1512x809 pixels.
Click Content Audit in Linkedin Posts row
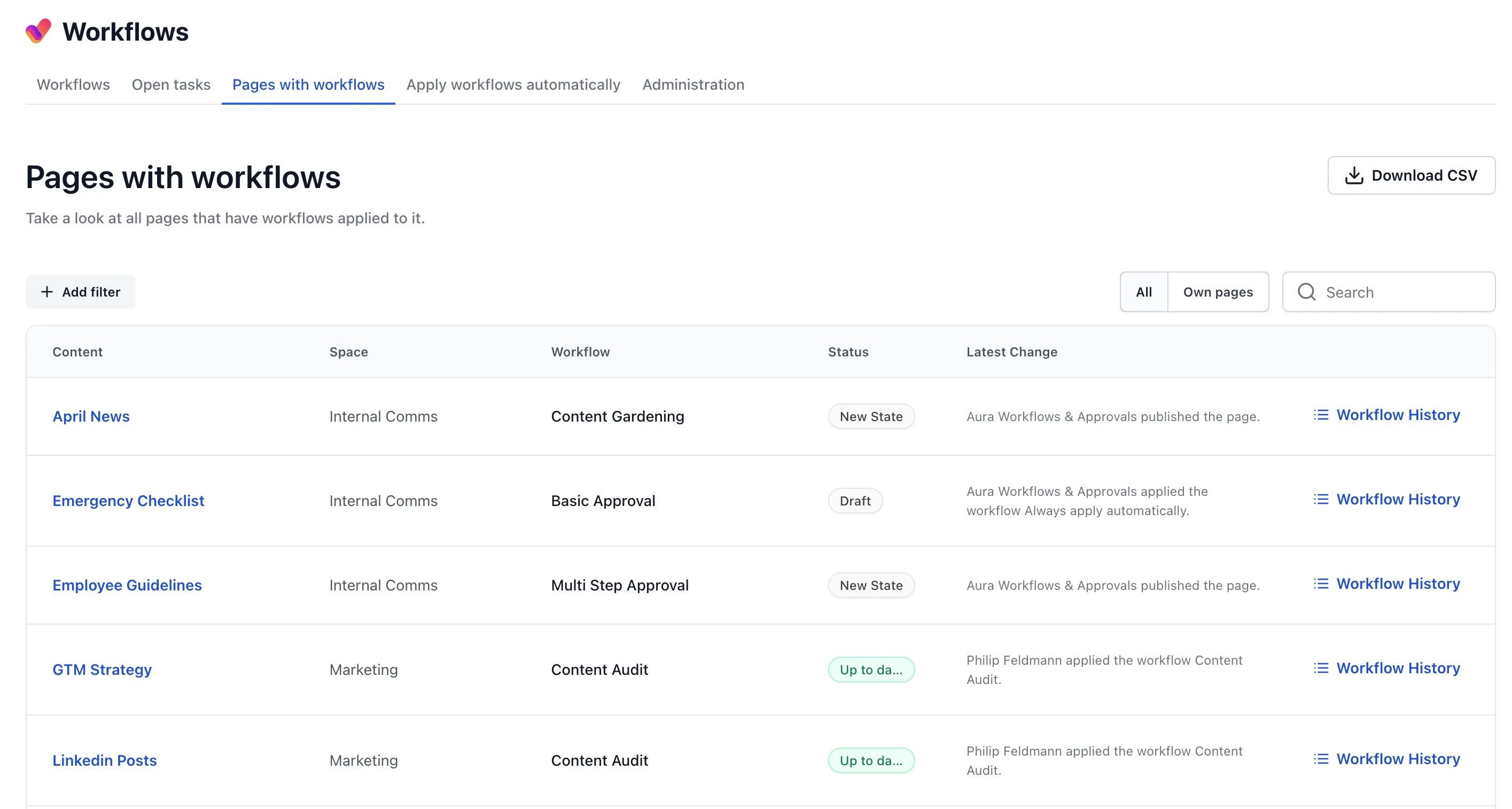(x=599, y=760)
